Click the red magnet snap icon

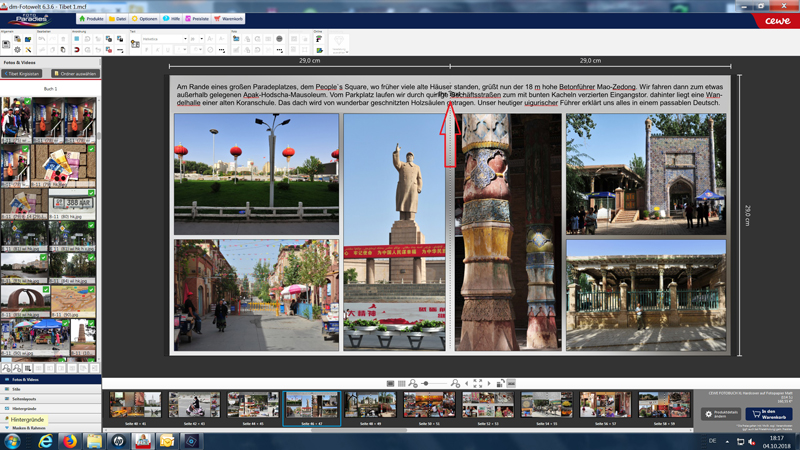[x=76, y=49]
